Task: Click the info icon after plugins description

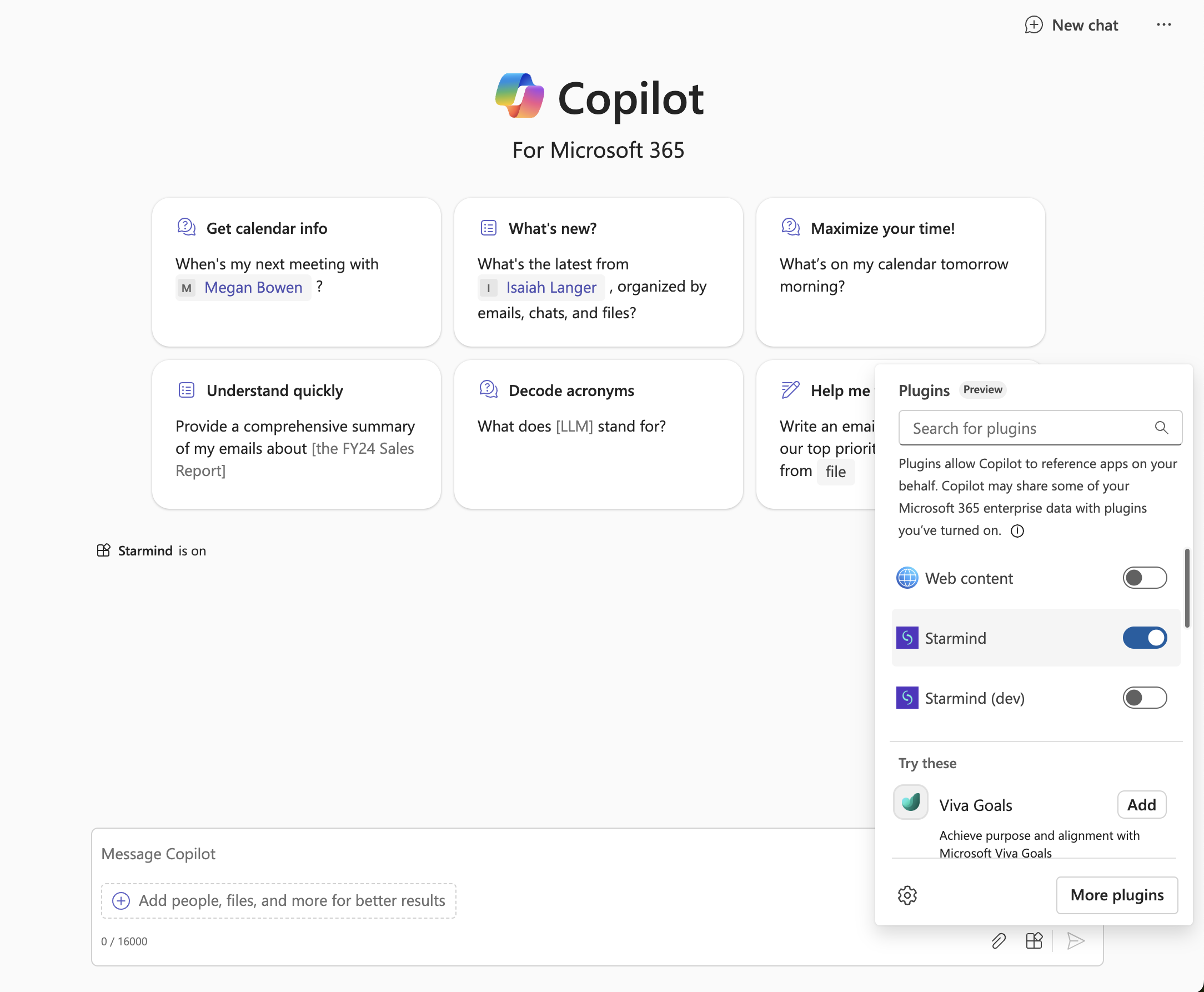Action: coord(1017,531)
